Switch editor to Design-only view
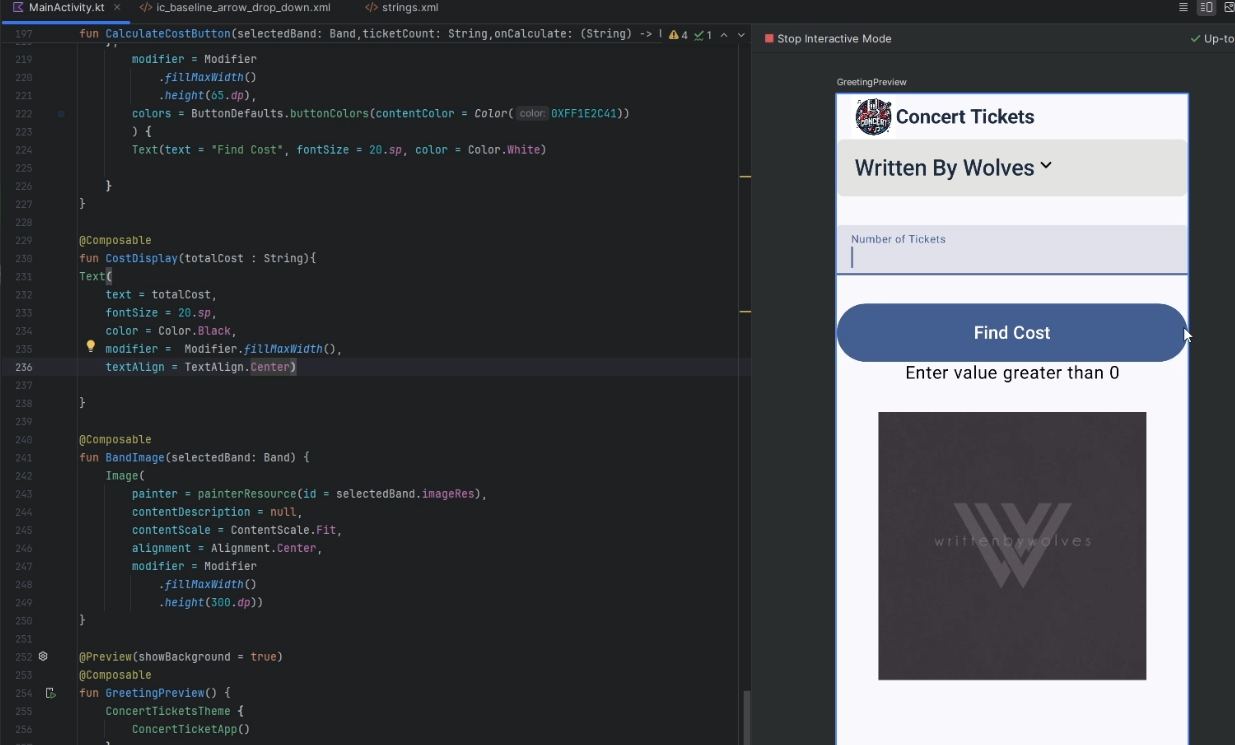This screenshot has height=745, width=1235. click(1229, 8)
